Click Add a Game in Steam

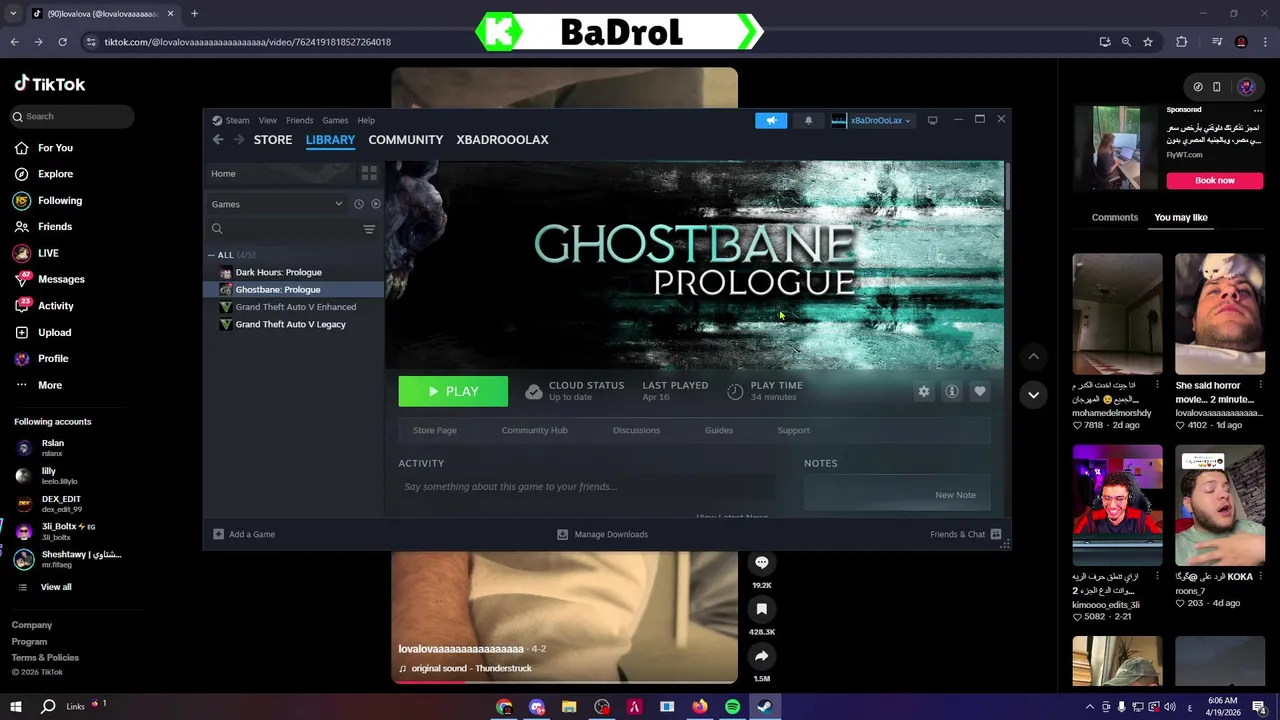[244, 534]
